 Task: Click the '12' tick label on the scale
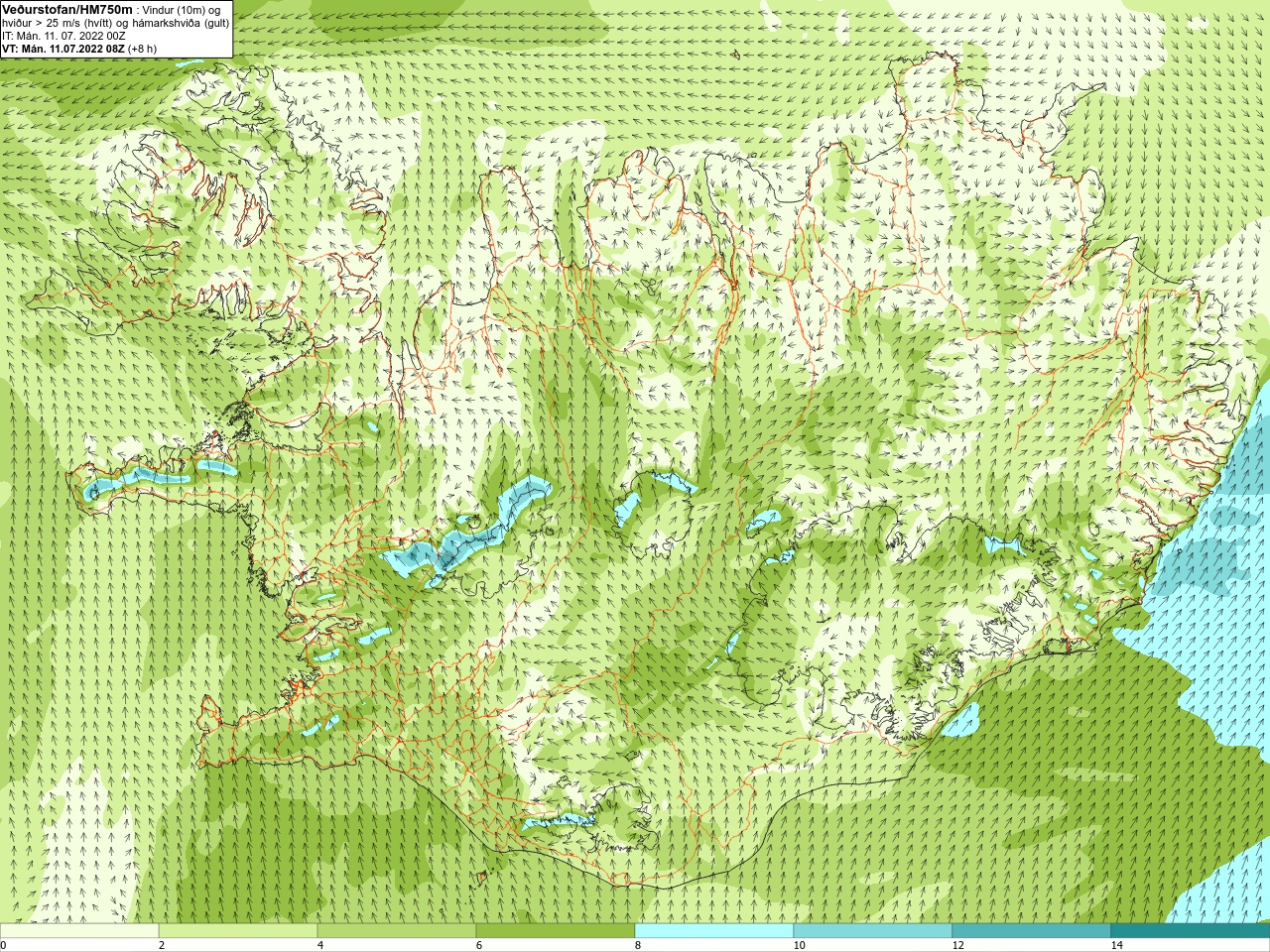(957, 945)
